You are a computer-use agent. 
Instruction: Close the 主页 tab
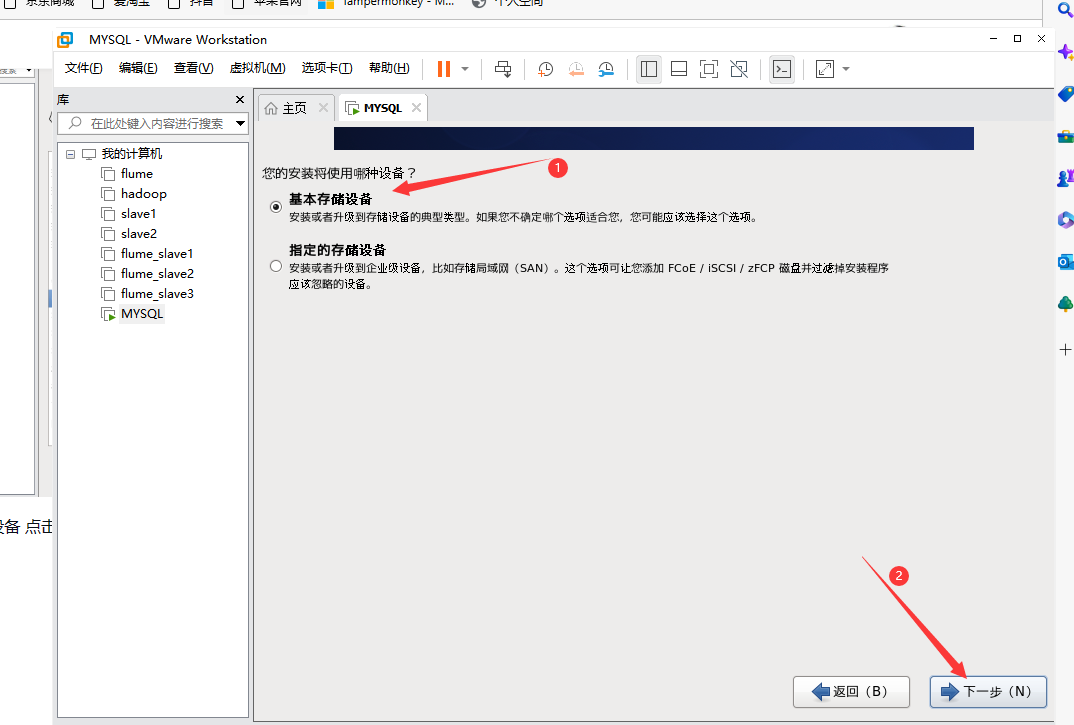pyautogui.click(x=323, y=108)
